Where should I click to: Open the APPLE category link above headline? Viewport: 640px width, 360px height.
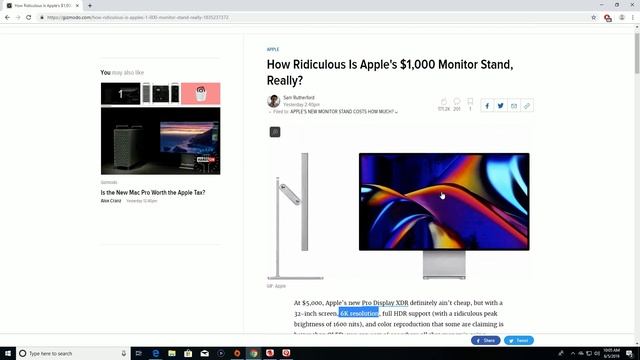pos(273,49)
